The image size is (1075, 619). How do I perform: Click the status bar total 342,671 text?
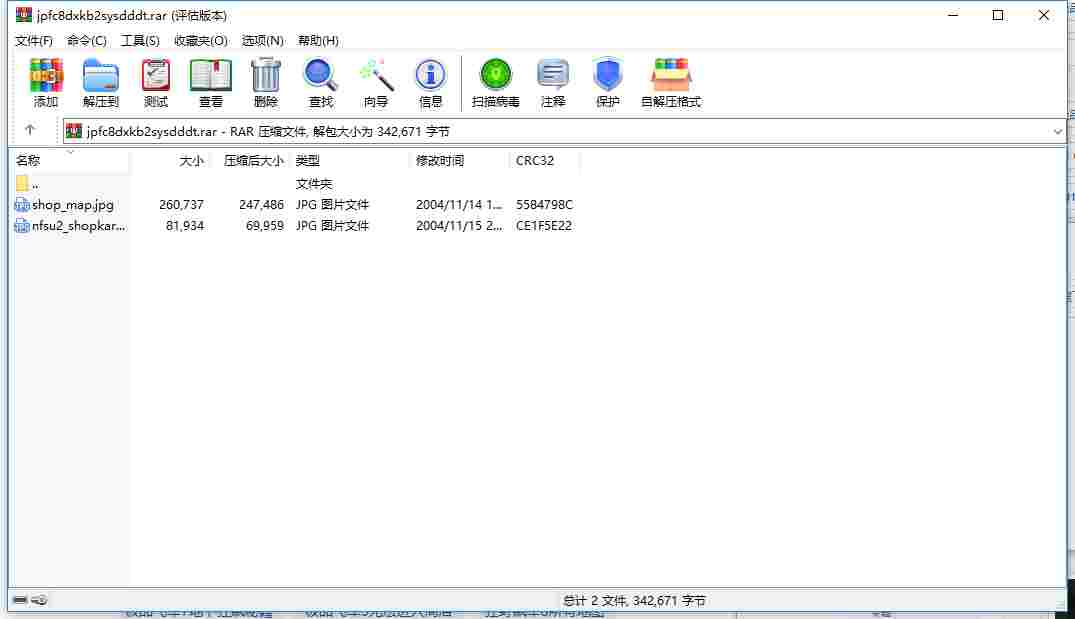coord(634,600)
